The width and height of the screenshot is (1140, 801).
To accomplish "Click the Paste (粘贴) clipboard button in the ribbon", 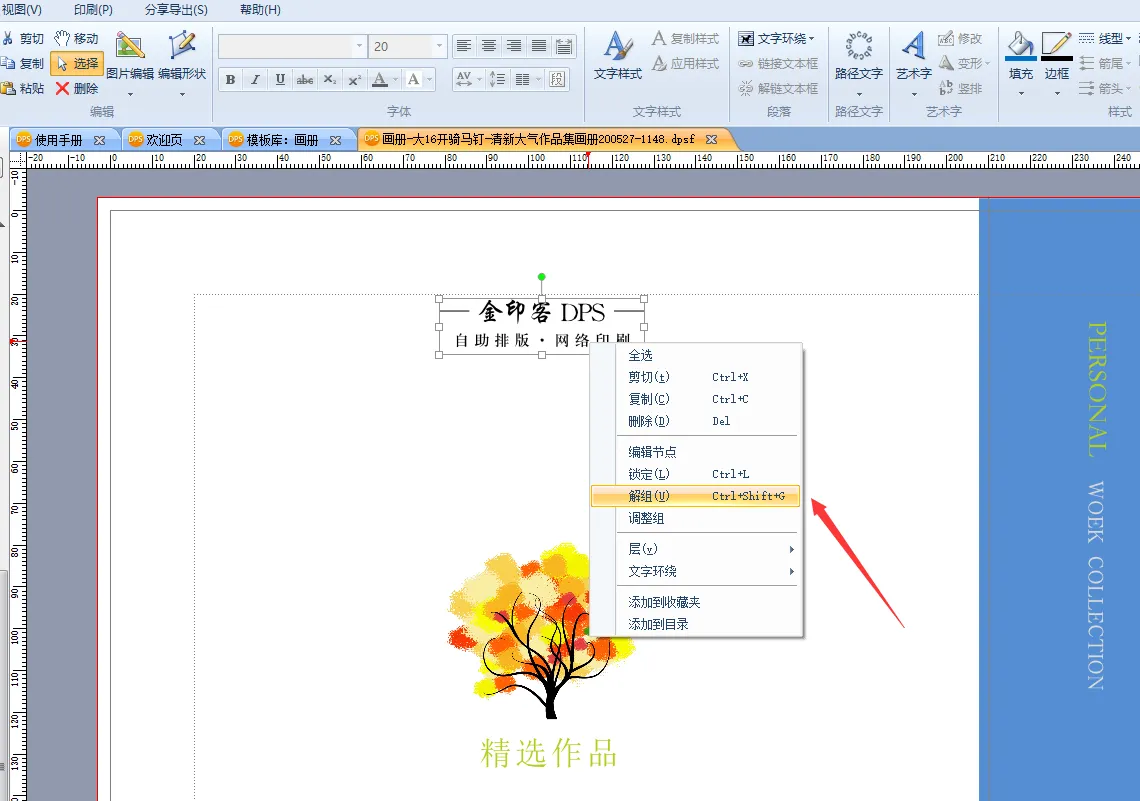I will click(x=23, y=88).
